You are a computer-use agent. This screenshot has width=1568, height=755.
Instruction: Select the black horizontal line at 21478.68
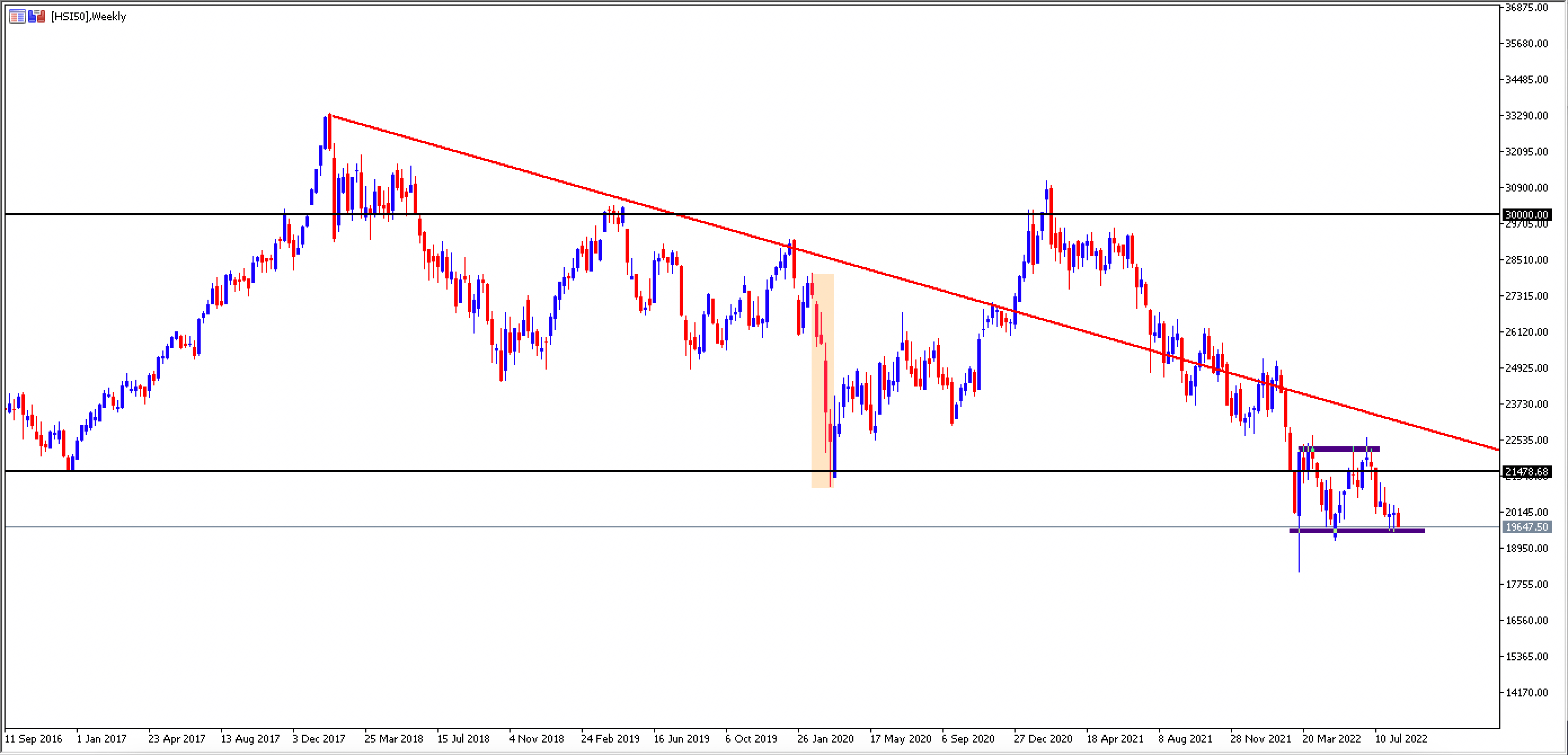(x=752, y=471)
